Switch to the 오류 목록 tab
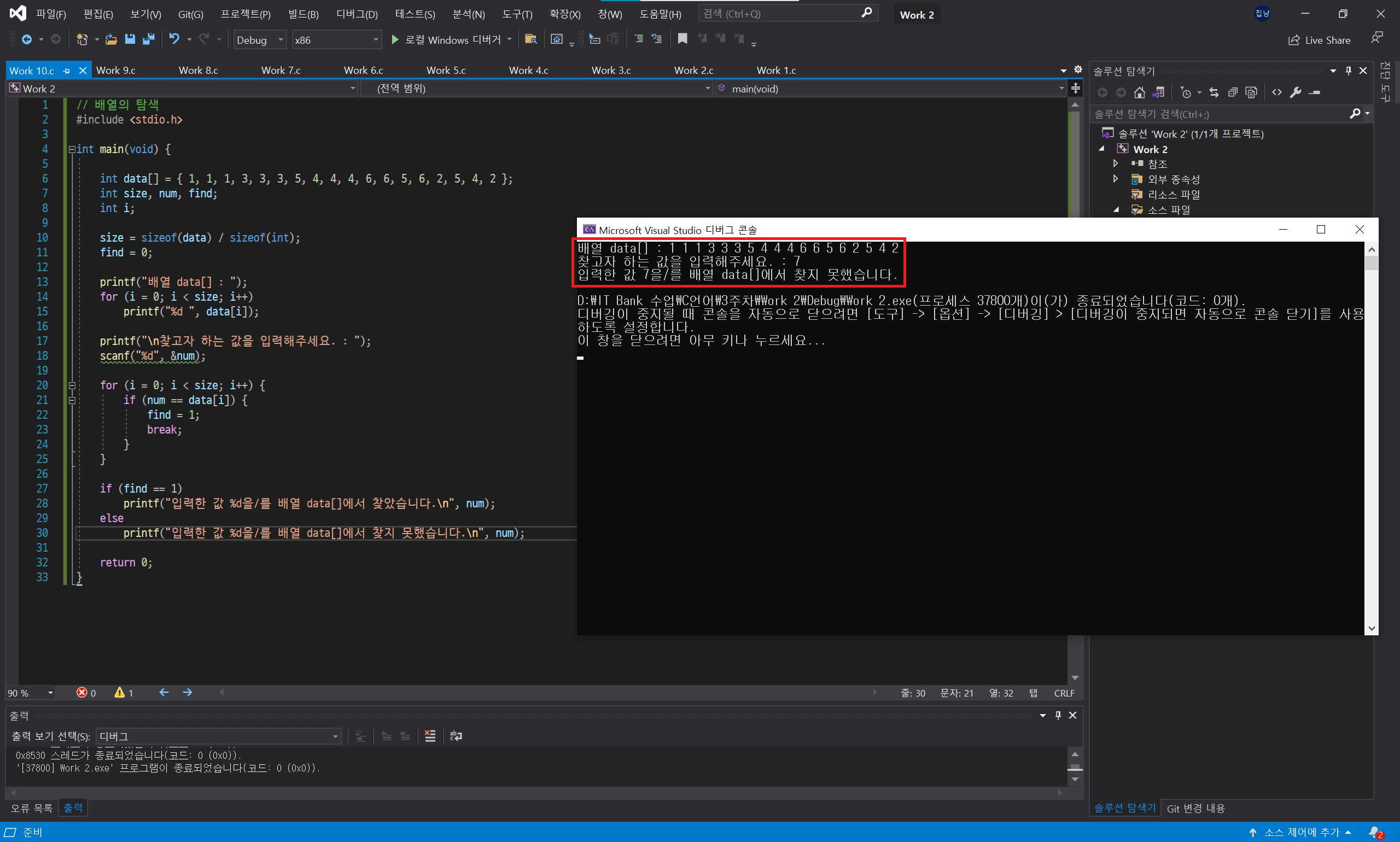The width and height of the screenshot is (1400, 842). coord(31,808)
